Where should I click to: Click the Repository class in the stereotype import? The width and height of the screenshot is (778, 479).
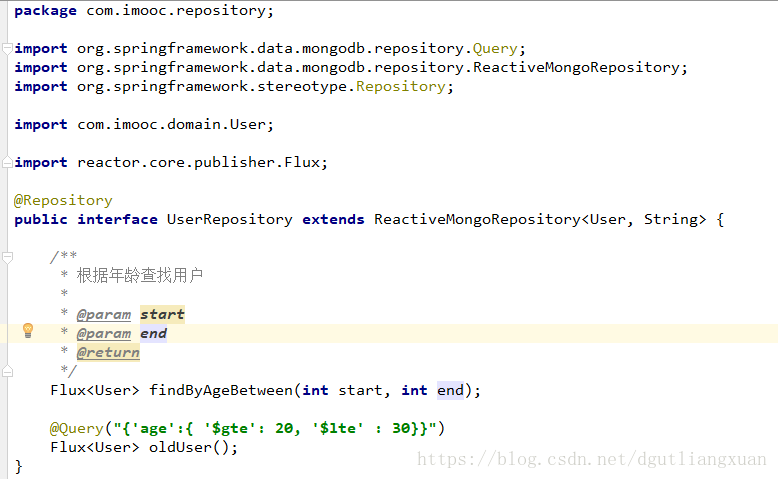coord(400,86)
